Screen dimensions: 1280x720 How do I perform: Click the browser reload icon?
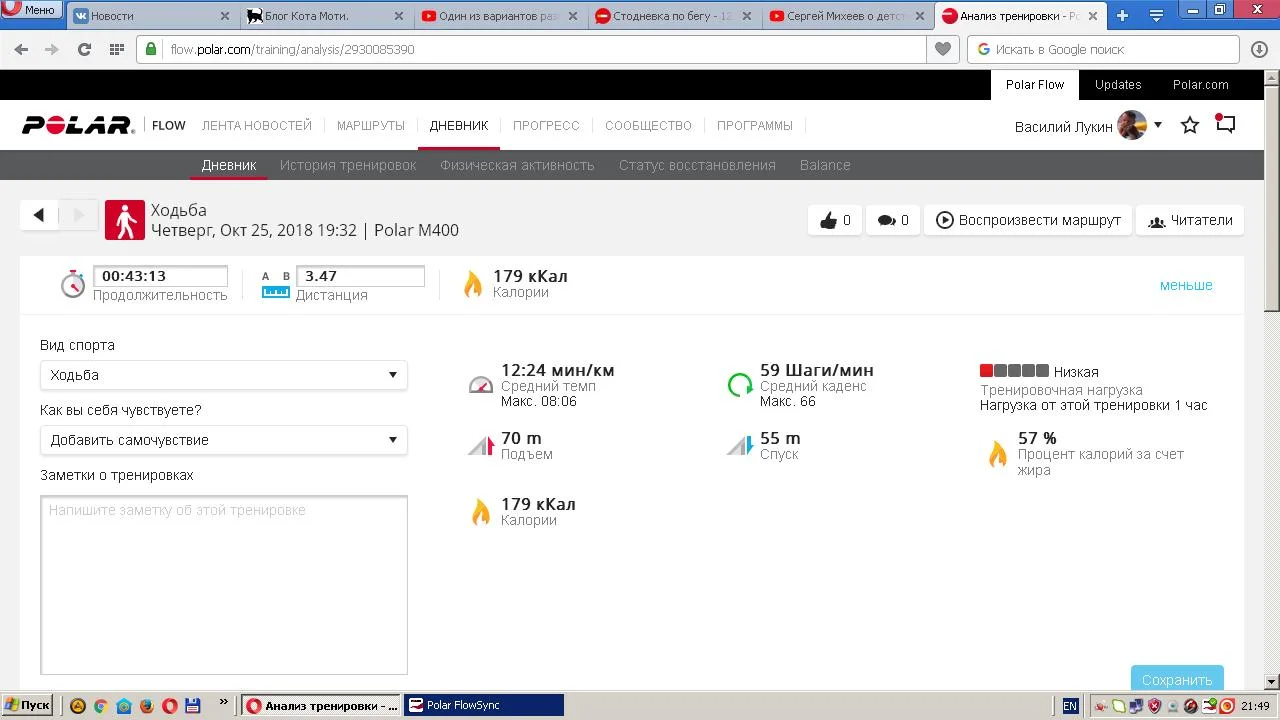coord(84,49)
